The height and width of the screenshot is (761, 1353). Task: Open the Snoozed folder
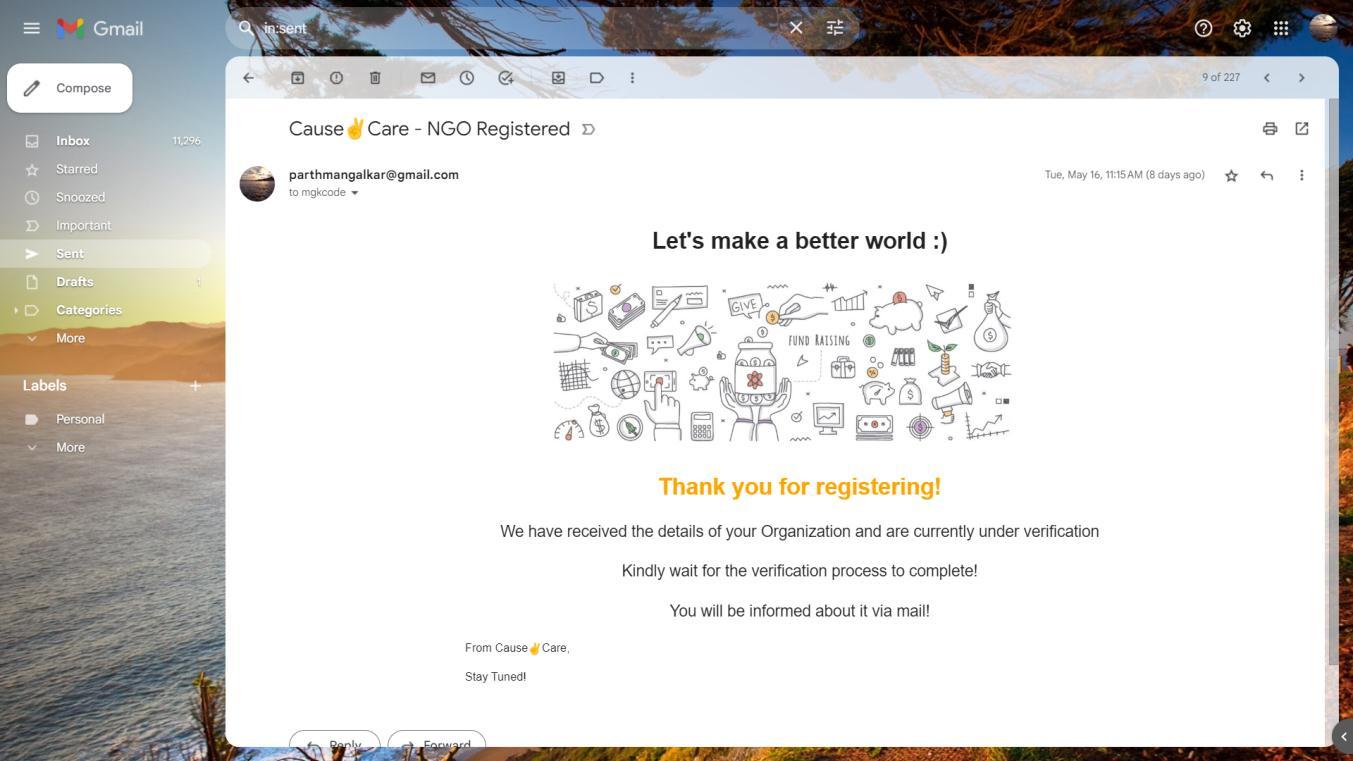tap(106, 197)
